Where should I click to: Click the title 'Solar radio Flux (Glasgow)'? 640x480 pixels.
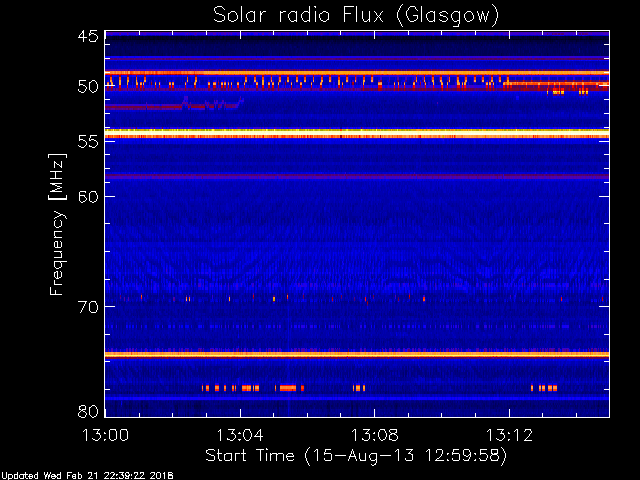click(x=356, y=16)
